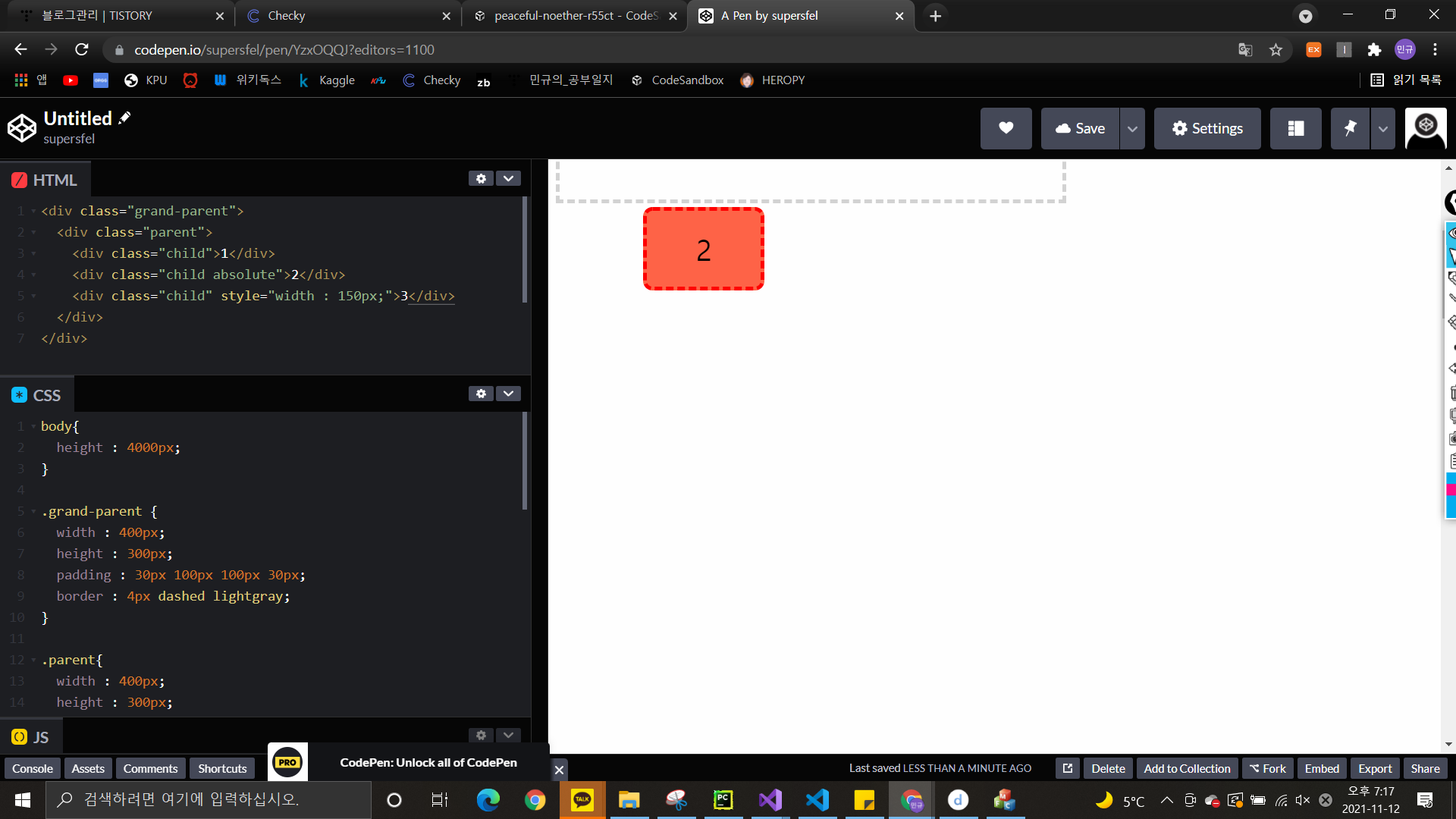Expand the Save options dropdown arrow
Screen dimensions: 1456x819
coord(1132,128)
